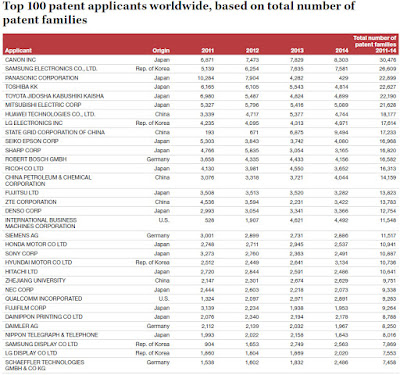Select the 'CANON INC' row name

20,60
